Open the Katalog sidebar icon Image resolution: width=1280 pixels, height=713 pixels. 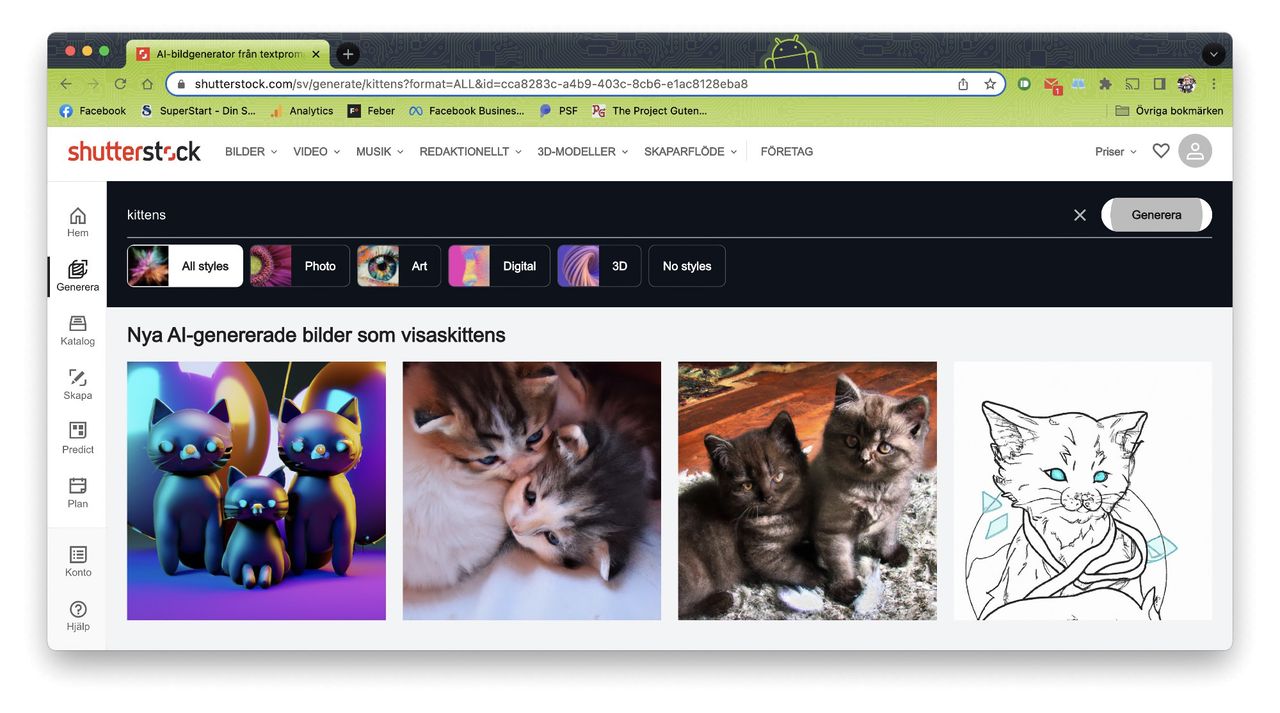(x=77, y=331)
